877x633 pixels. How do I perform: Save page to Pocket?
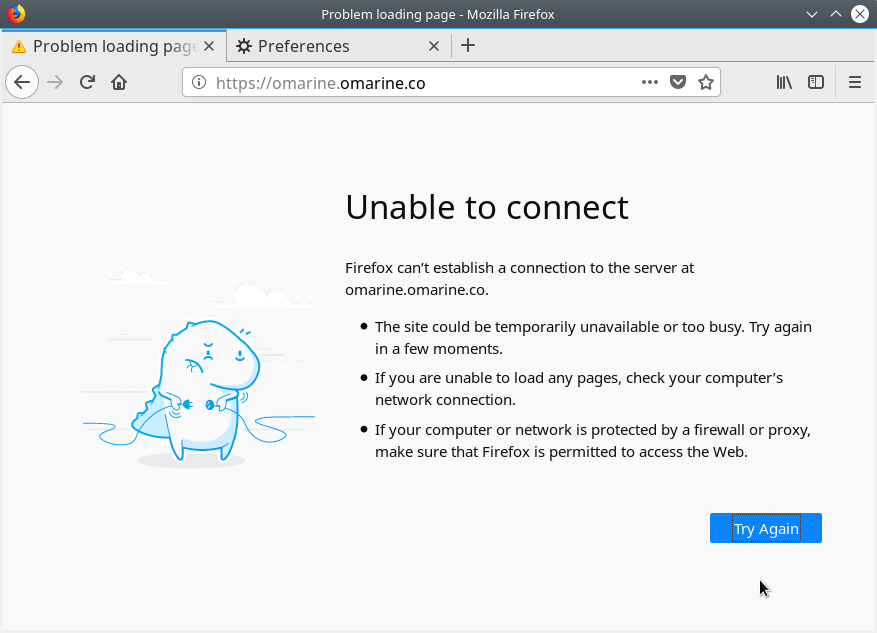[x=678, y=83]
